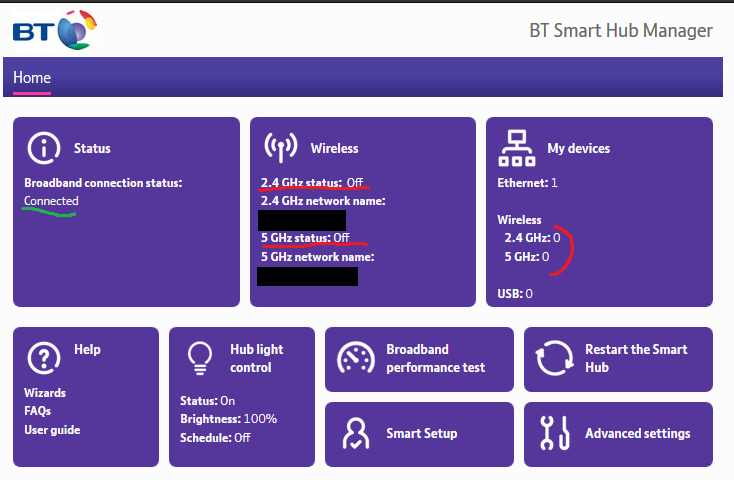Click the Smart Setup person icon
This screenshot has width=734, height=480.
[356, 433]
